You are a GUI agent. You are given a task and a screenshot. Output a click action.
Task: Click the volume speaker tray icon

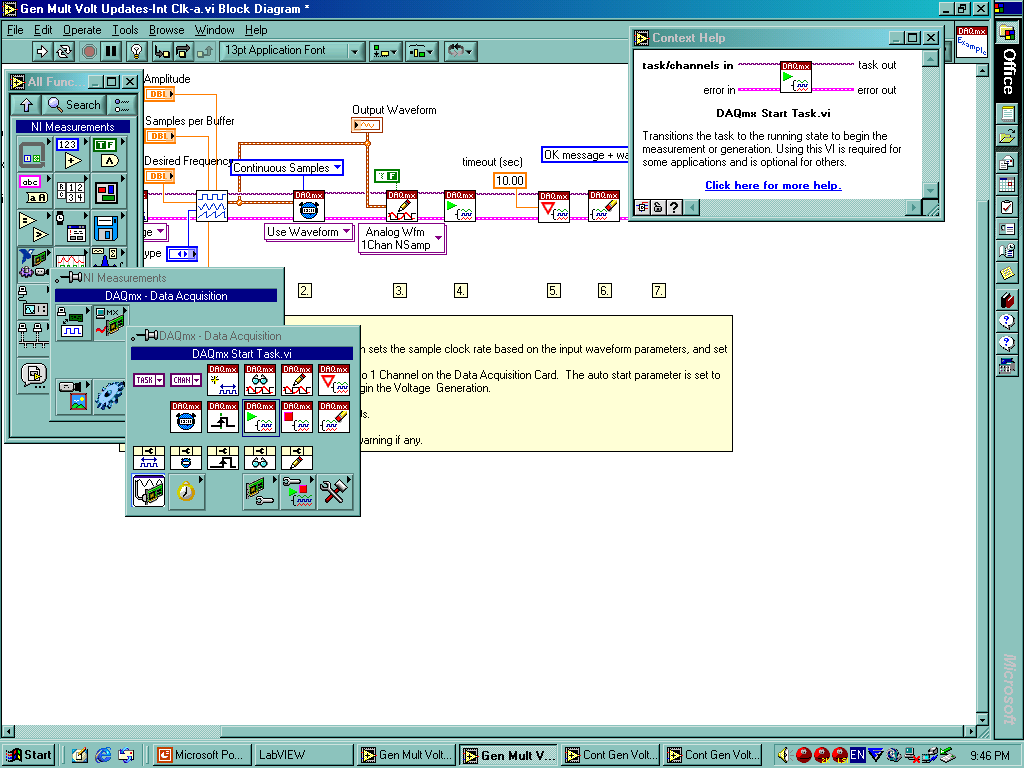(x=784, y=755)
